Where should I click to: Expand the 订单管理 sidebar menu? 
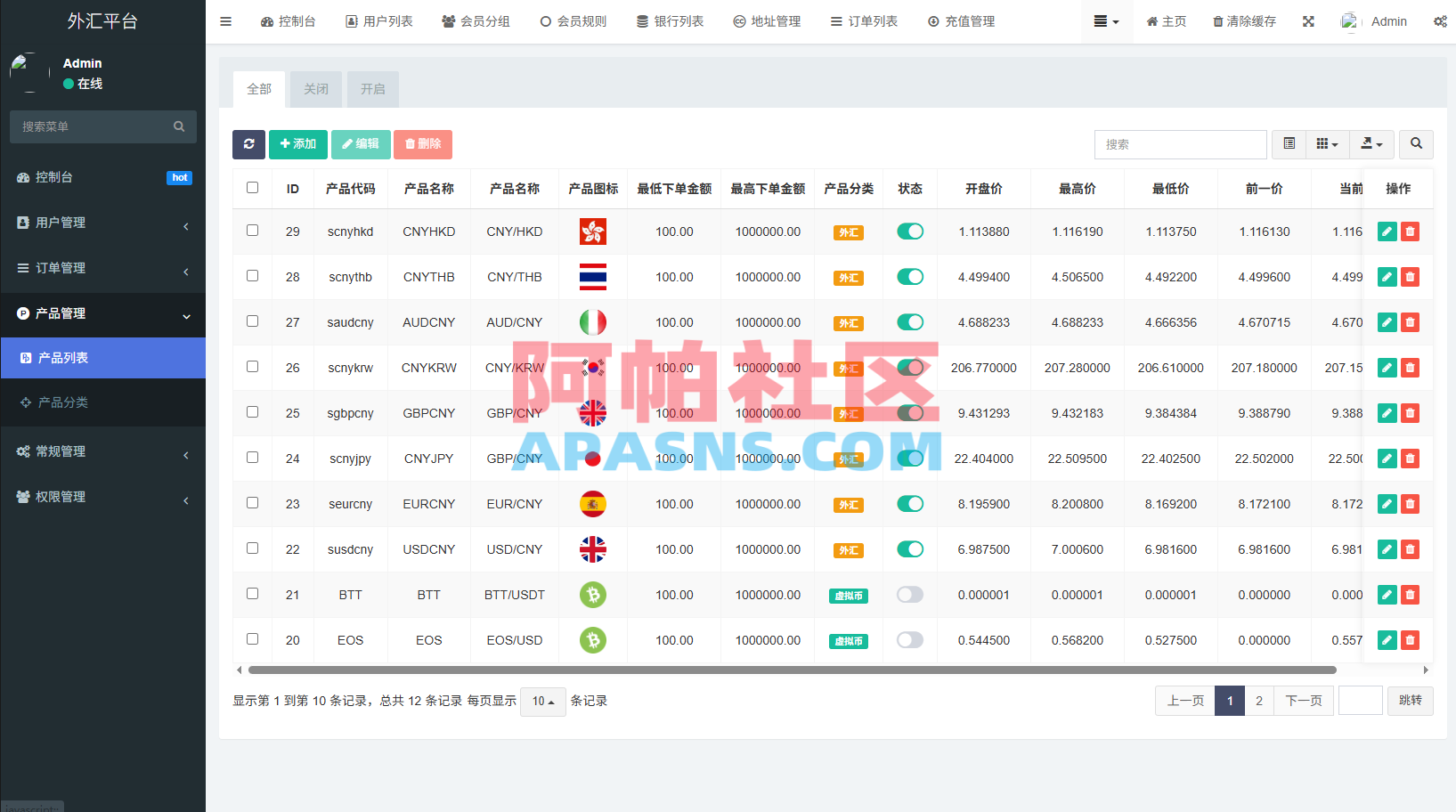click(103, 268)
